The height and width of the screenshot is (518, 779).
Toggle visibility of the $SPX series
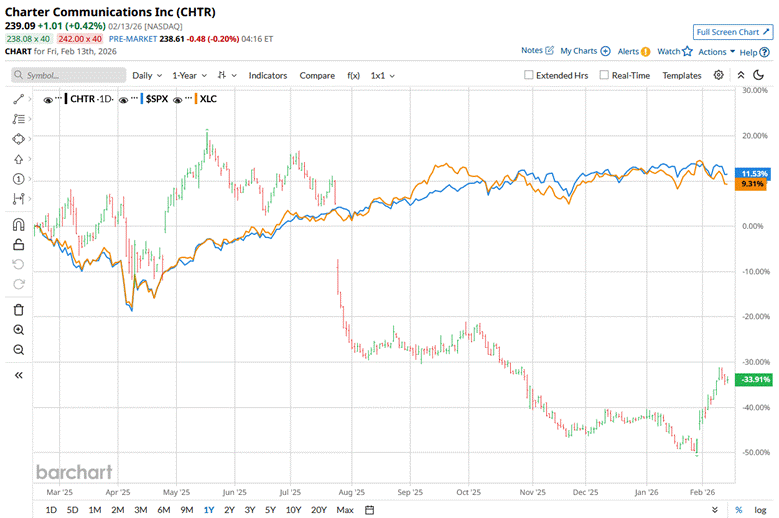(125, 100)
